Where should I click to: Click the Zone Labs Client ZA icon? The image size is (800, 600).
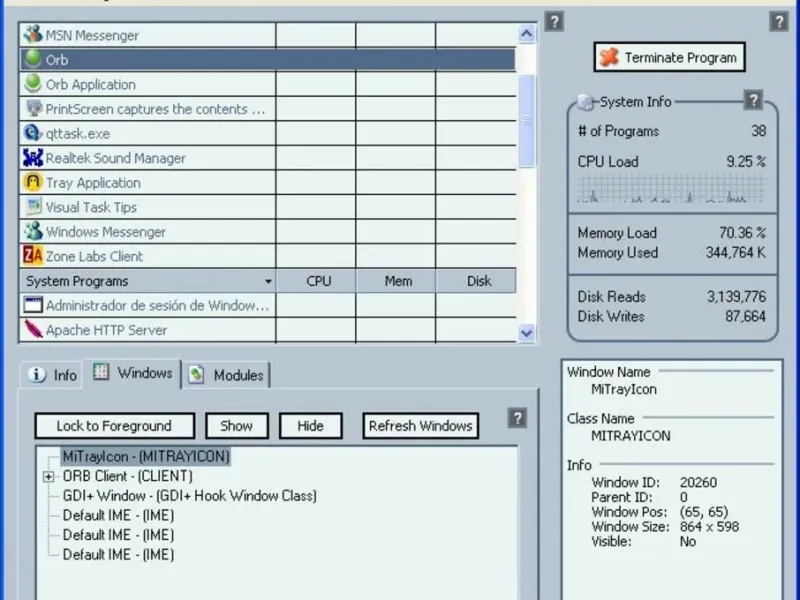coord(33,255)
